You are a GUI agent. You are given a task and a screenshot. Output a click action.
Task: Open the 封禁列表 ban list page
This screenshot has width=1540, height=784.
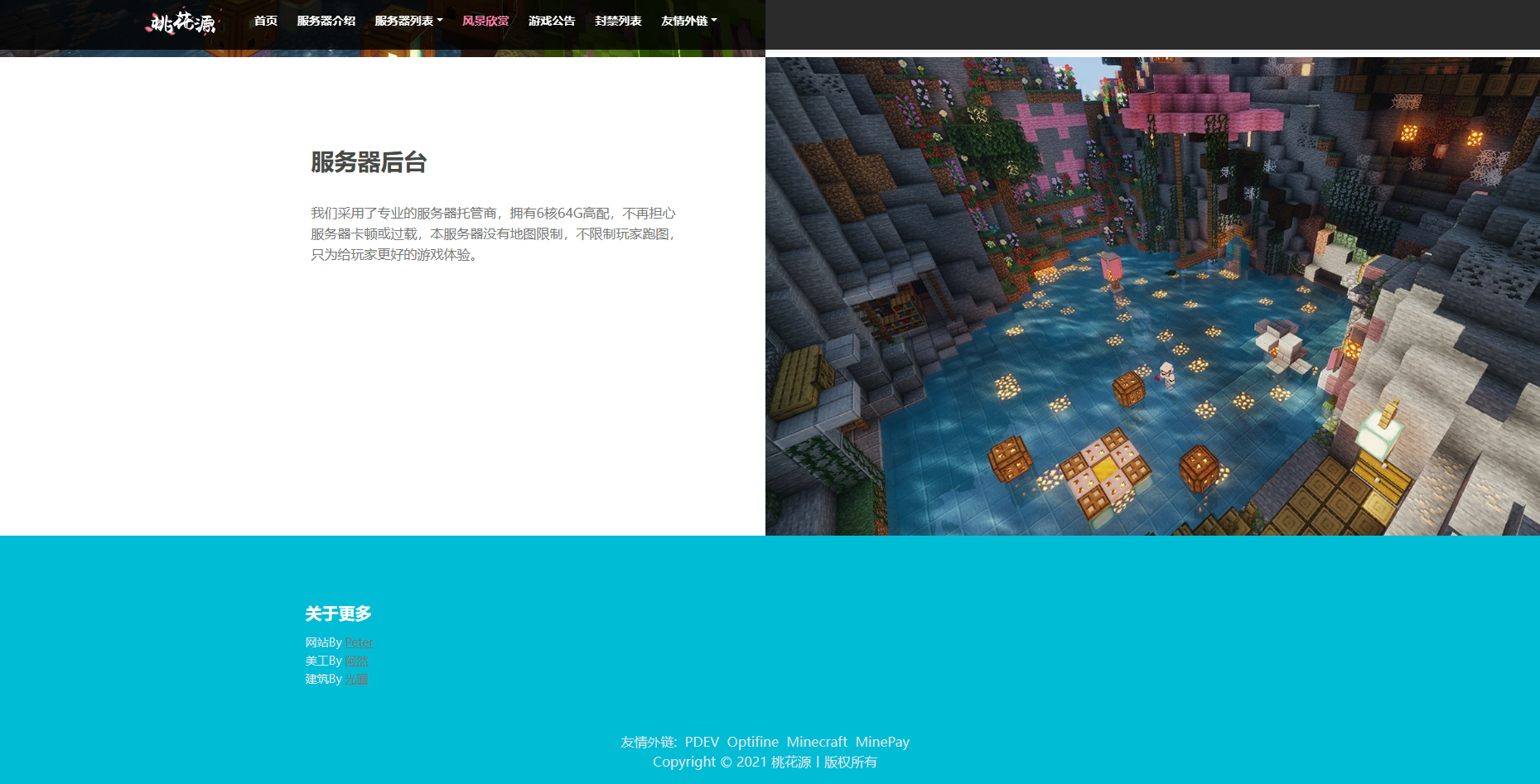click(x=618, y=21)
